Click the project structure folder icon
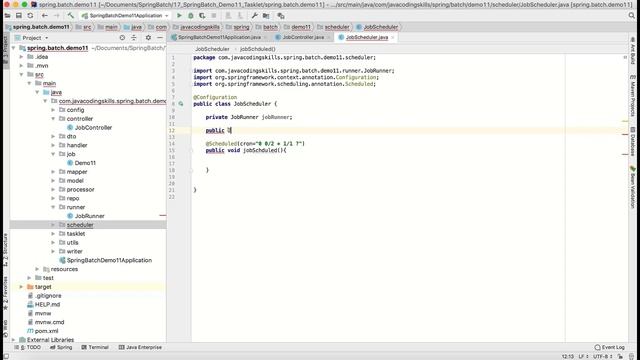The width and height of the screenshot is (640, 360). [x=266, y=16]
